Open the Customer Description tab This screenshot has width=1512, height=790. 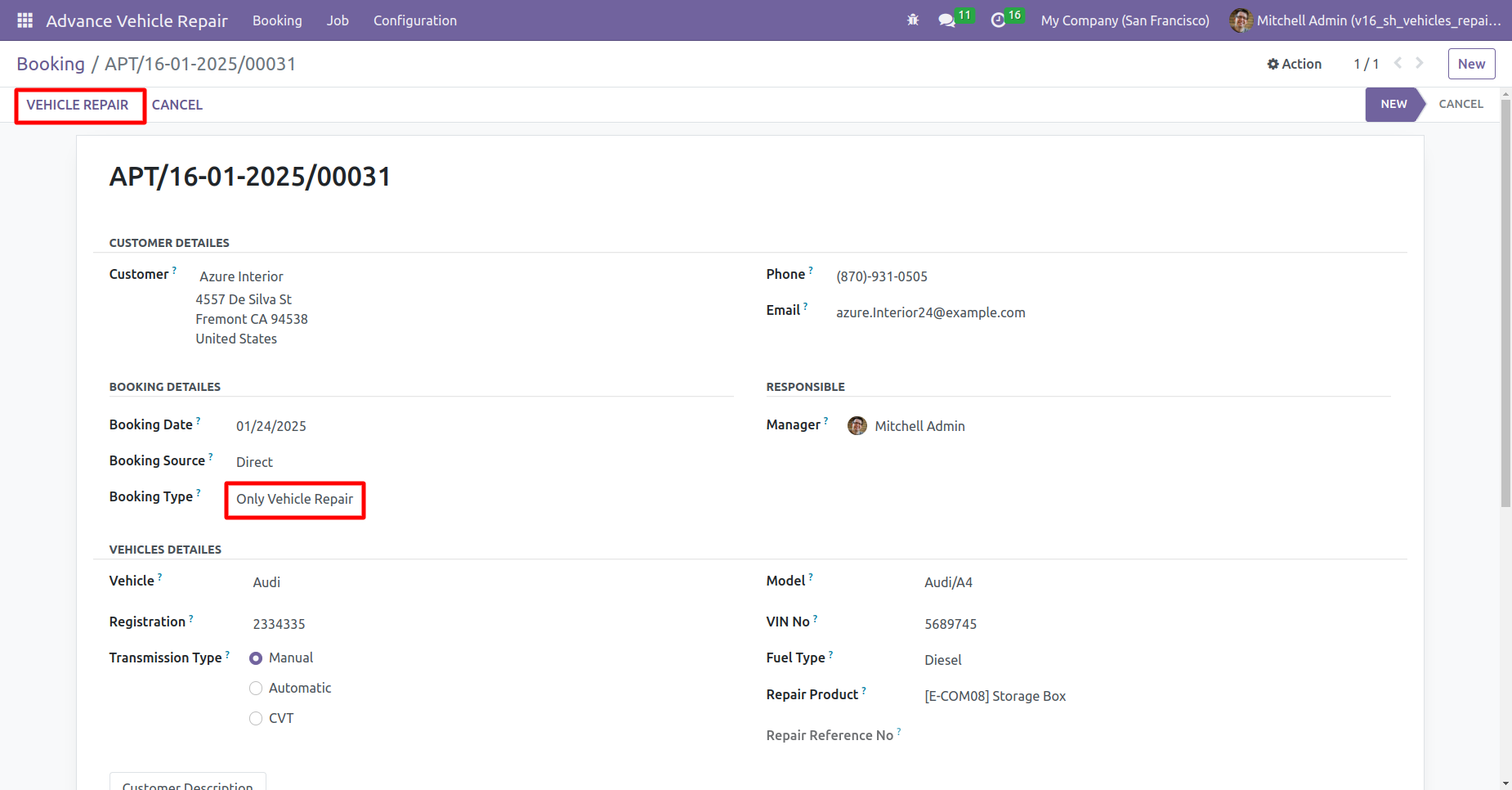(x=188, y=782)
